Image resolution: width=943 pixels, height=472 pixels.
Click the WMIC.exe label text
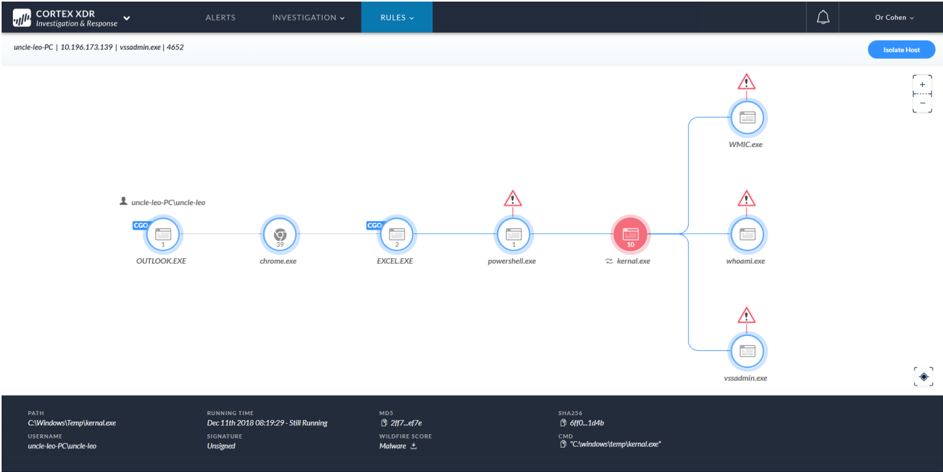click(745, 145)
